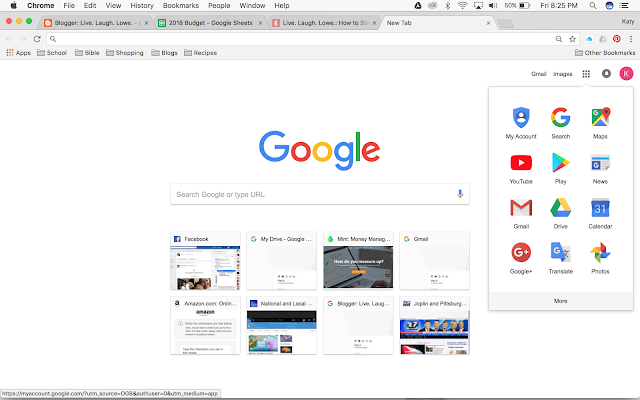Open the My Drive - Google tile

click(282, 260)
